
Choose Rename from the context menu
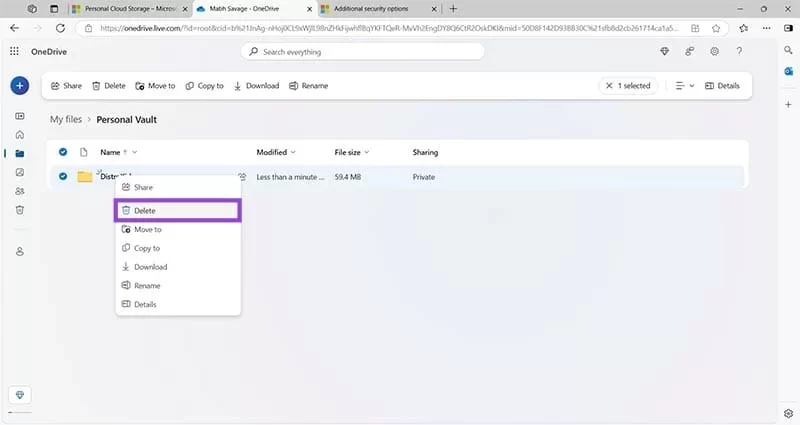(x=146, y=286)
